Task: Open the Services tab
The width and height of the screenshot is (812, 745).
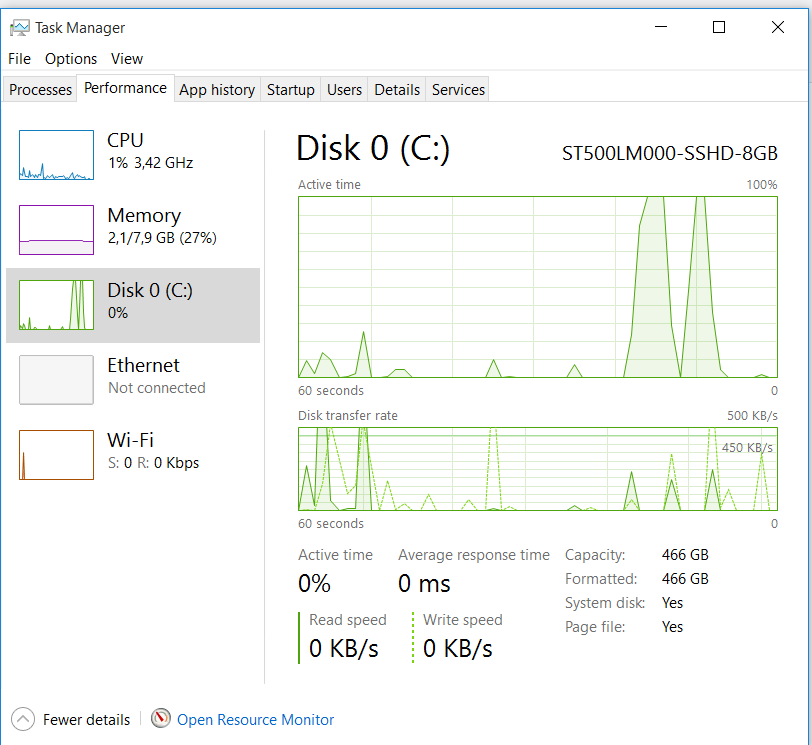Action: (458, 90)
